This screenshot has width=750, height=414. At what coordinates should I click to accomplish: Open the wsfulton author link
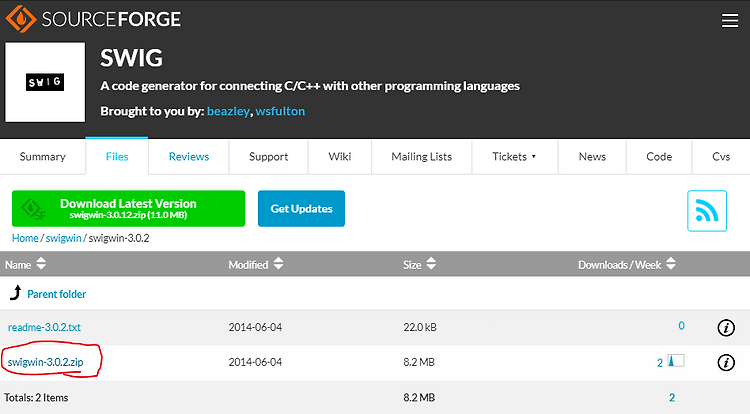pos(280,111)
